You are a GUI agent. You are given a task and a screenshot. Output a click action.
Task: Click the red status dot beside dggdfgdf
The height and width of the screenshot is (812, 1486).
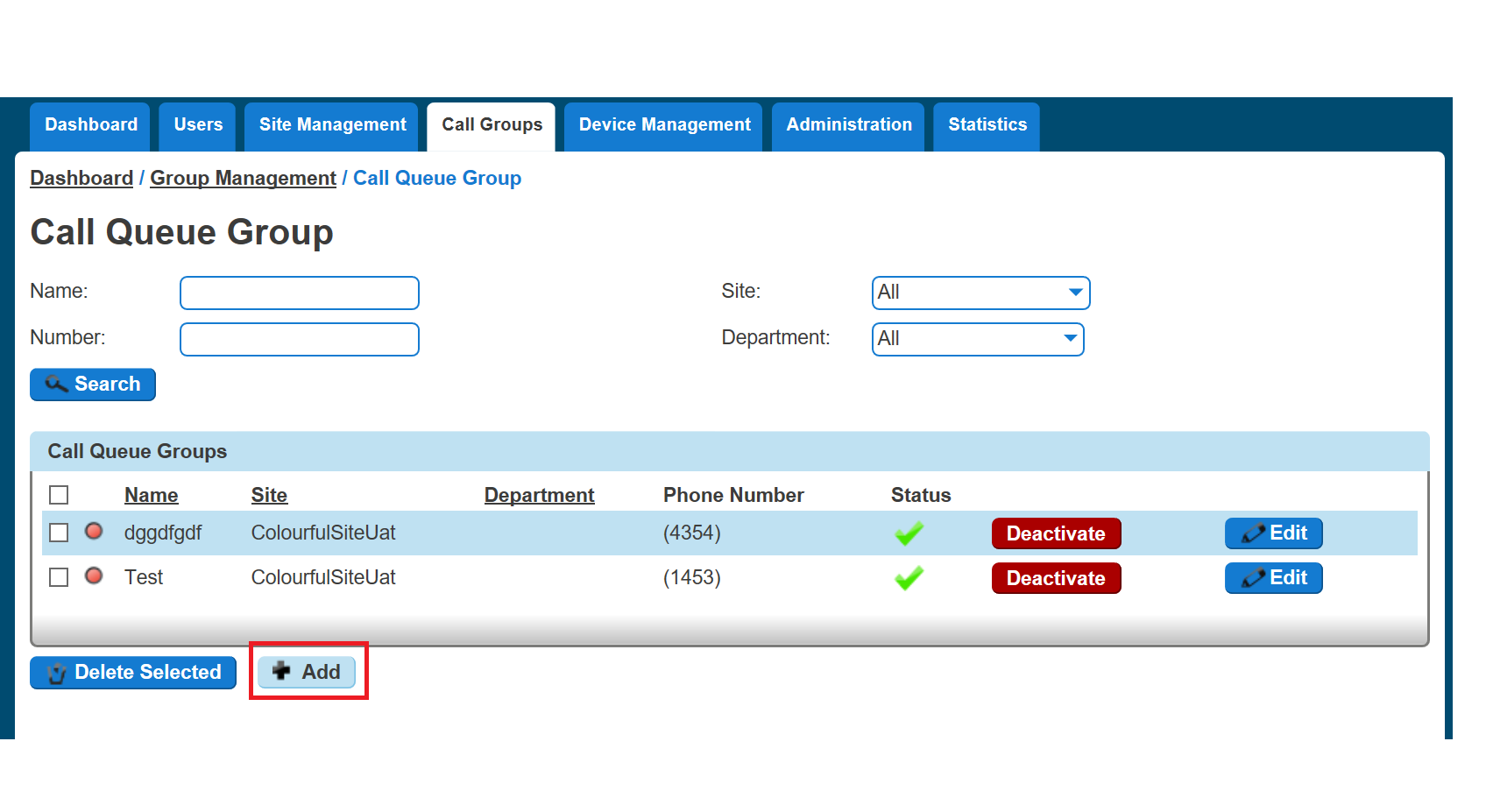94,531
